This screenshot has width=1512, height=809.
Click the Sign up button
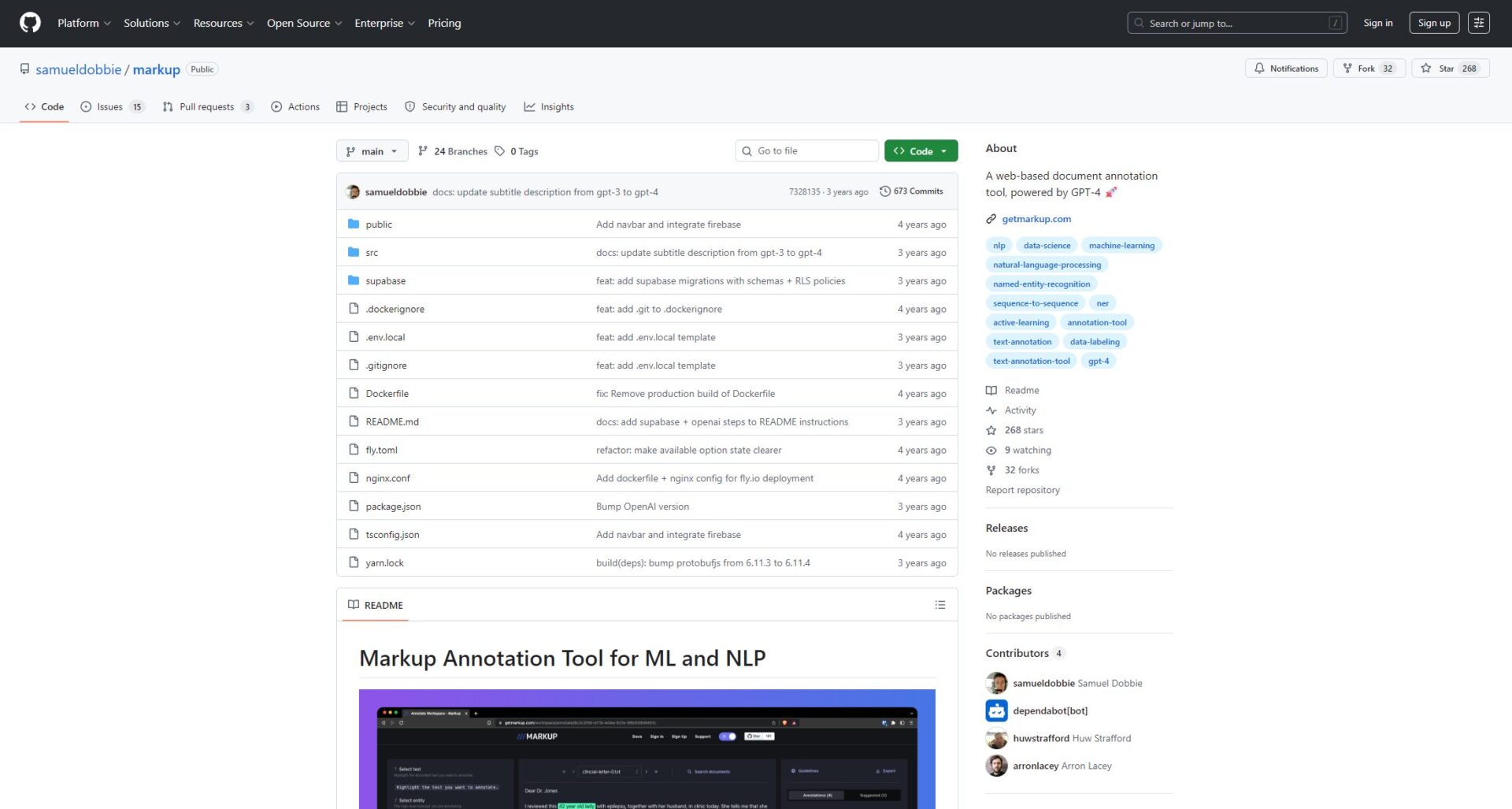[x=1434, y=23]
